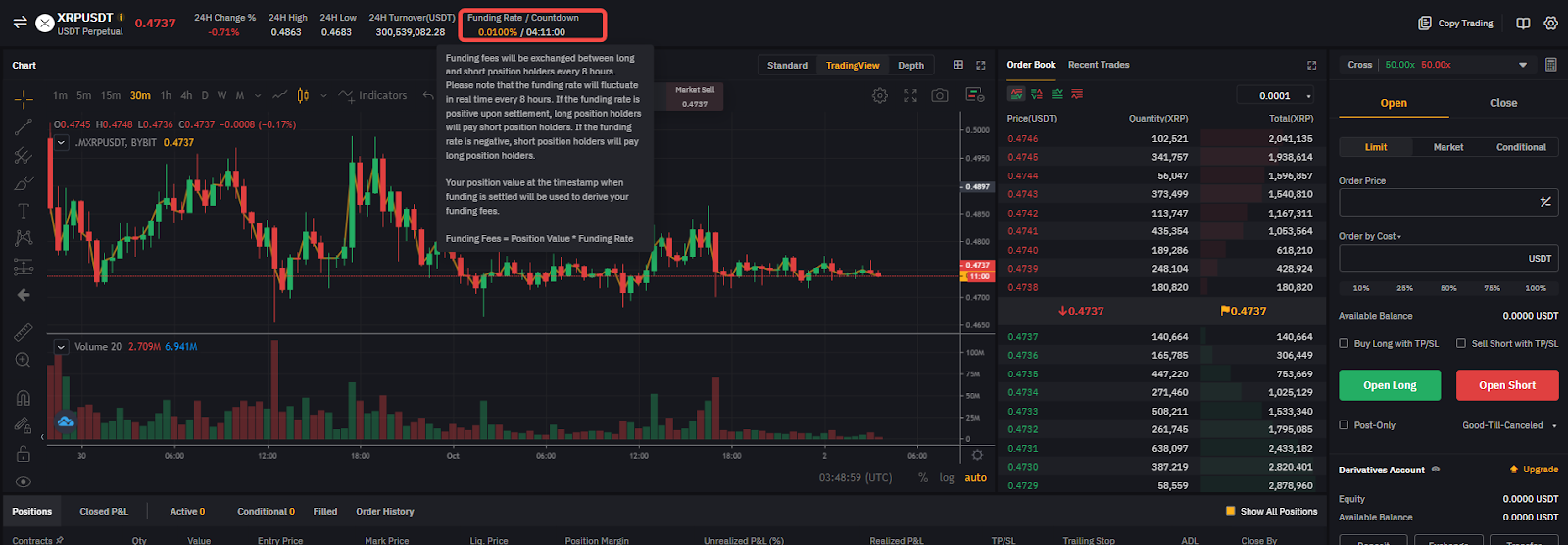1568x545 pixels.
Task: Open the chart settings gear
Action: (880, 95)
